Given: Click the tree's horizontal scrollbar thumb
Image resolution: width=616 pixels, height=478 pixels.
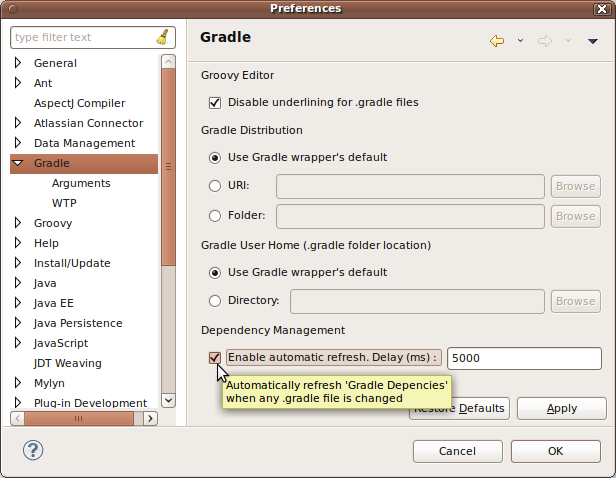Looking at the screenshot, I should point(79,418).
